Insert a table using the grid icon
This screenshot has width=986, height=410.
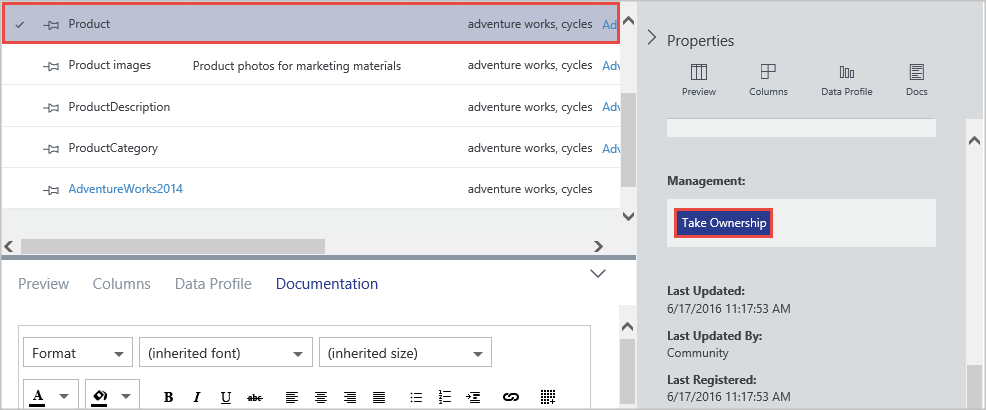click(548, 397)
